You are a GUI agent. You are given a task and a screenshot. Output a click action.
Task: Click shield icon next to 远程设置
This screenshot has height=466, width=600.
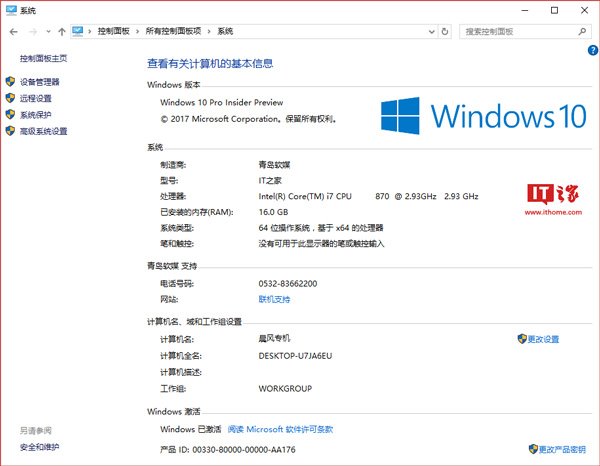[11, 98]
